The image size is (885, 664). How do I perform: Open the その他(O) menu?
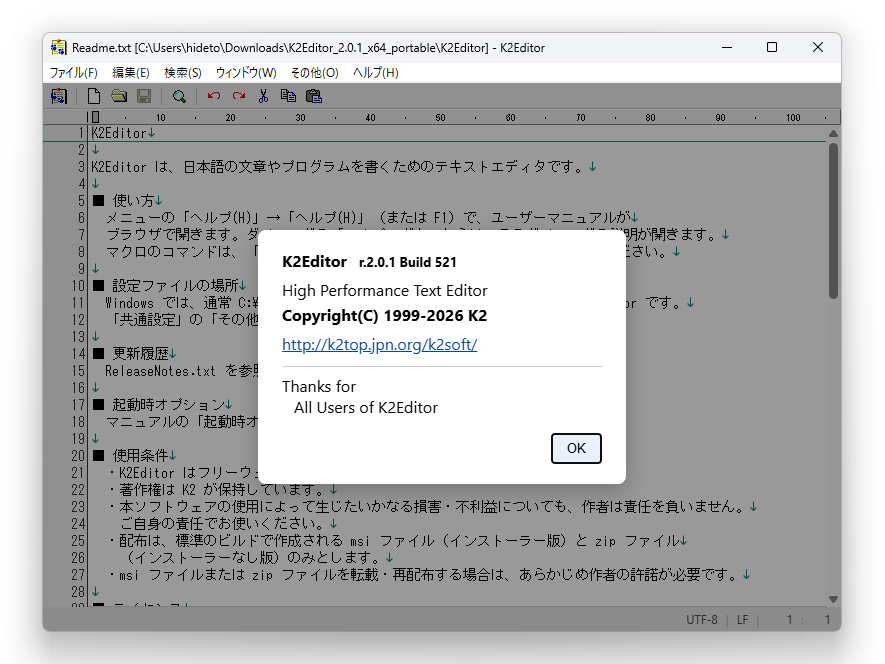pyautogui.click(x=314, y=72)
